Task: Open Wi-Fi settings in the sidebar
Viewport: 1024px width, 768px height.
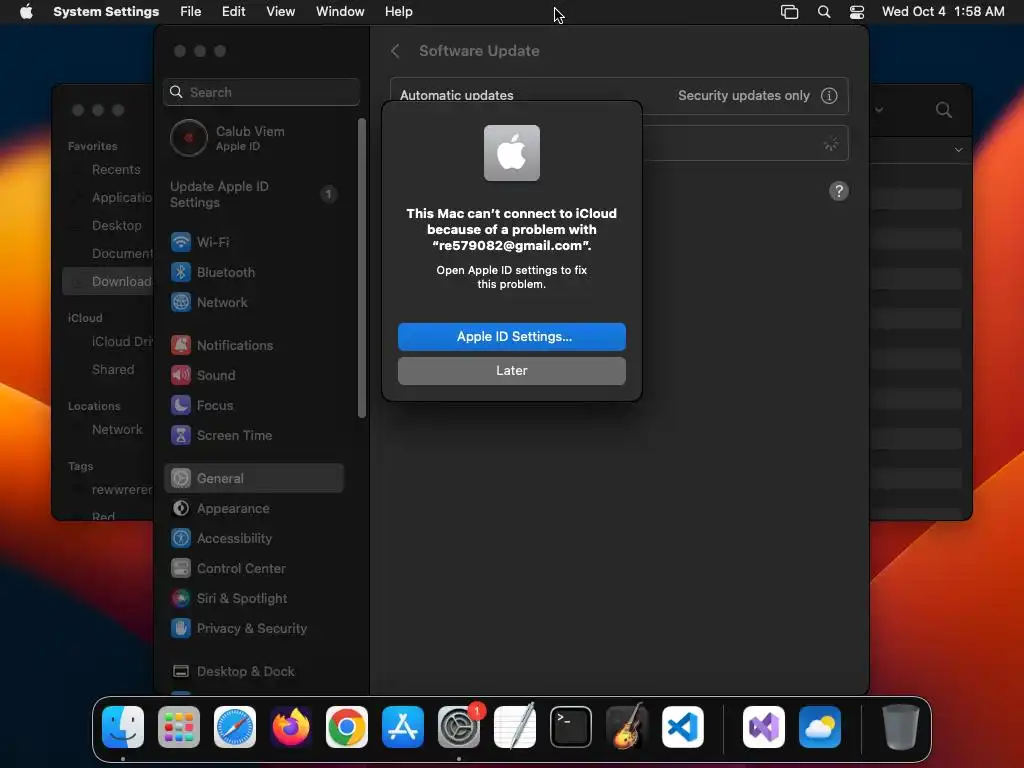Action: [253, 242]
